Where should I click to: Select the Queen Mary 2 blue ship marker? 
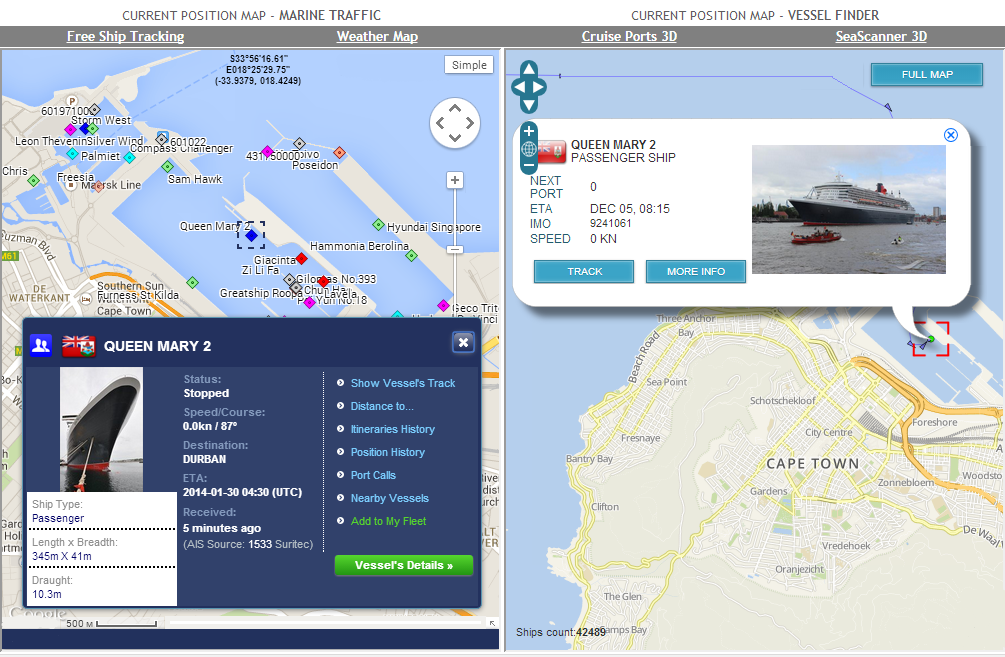click(x=251, y=235)
